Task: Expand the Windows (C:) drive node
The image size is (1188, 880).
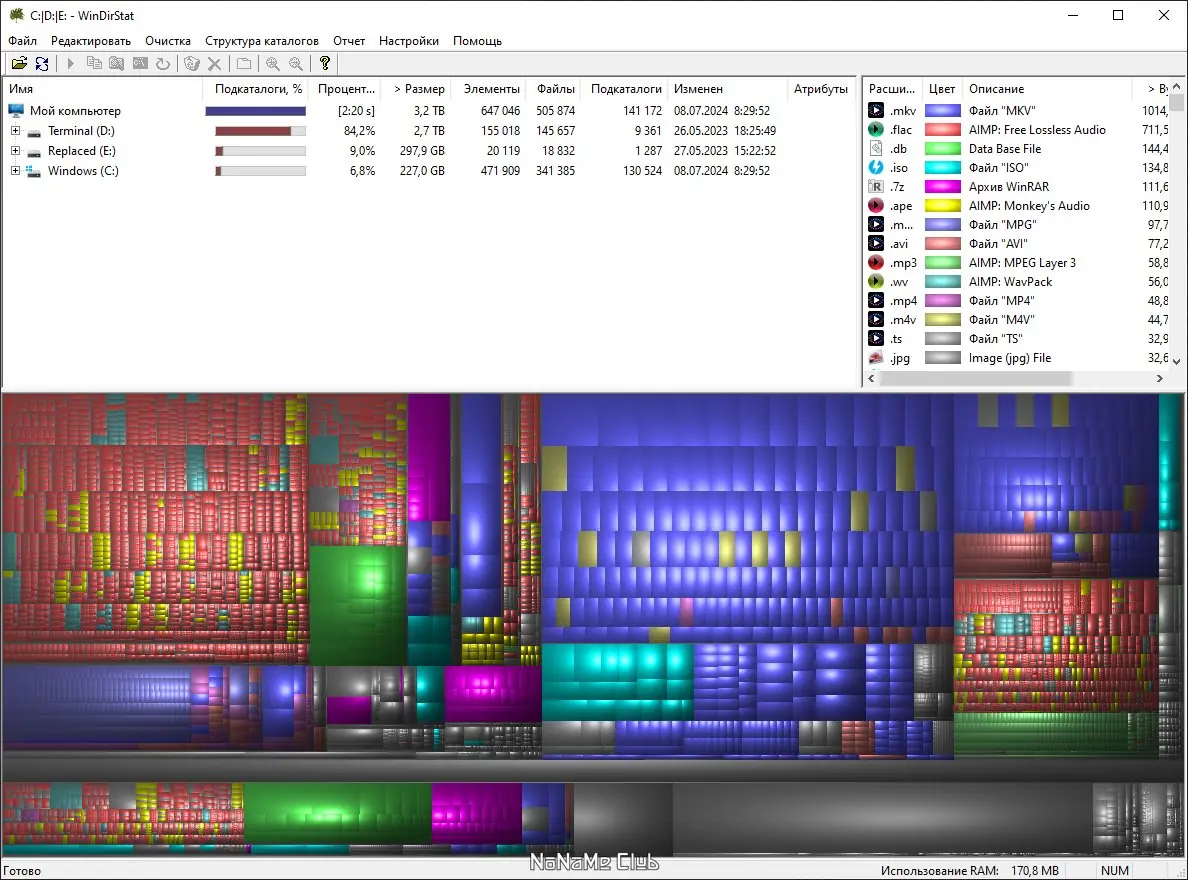Action: 14,171
